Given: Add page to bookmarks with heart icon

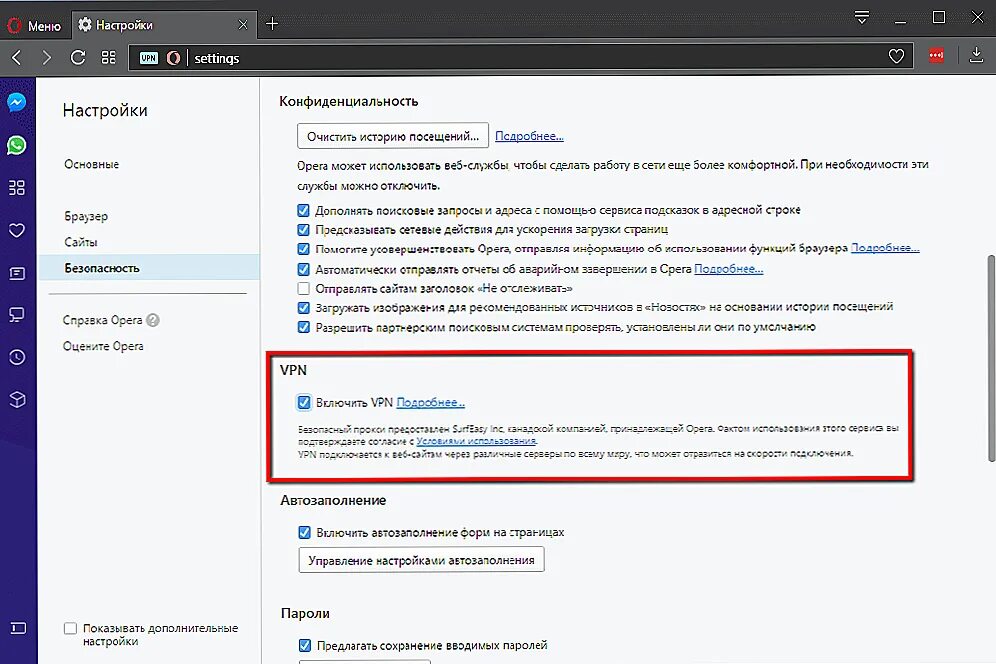Looking at the screenshot, I should [x=896, y=57].
